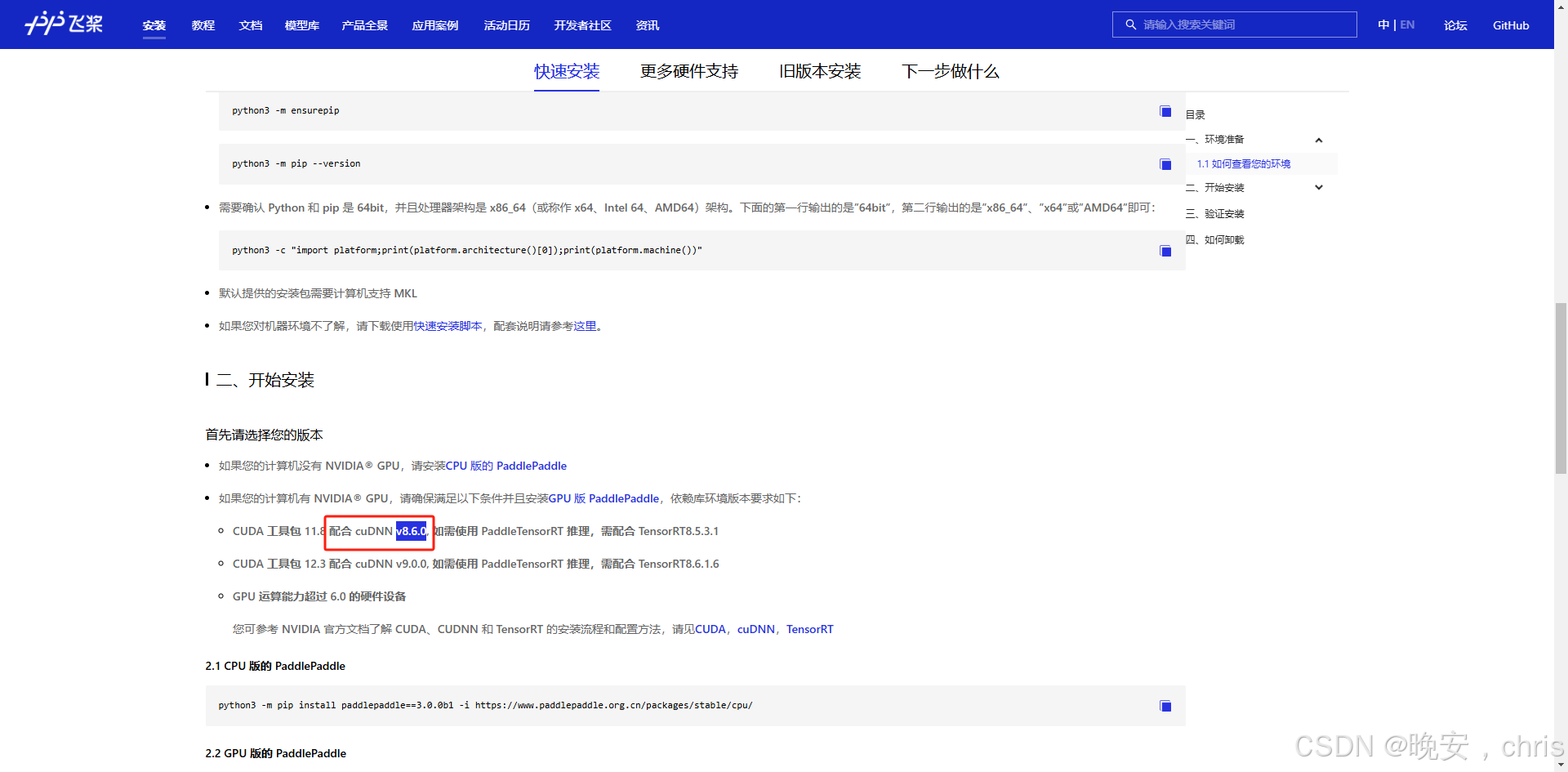Collapse the 一、环境准备 section
This screenshot has height=772, width=1568.
[1318, 140]
